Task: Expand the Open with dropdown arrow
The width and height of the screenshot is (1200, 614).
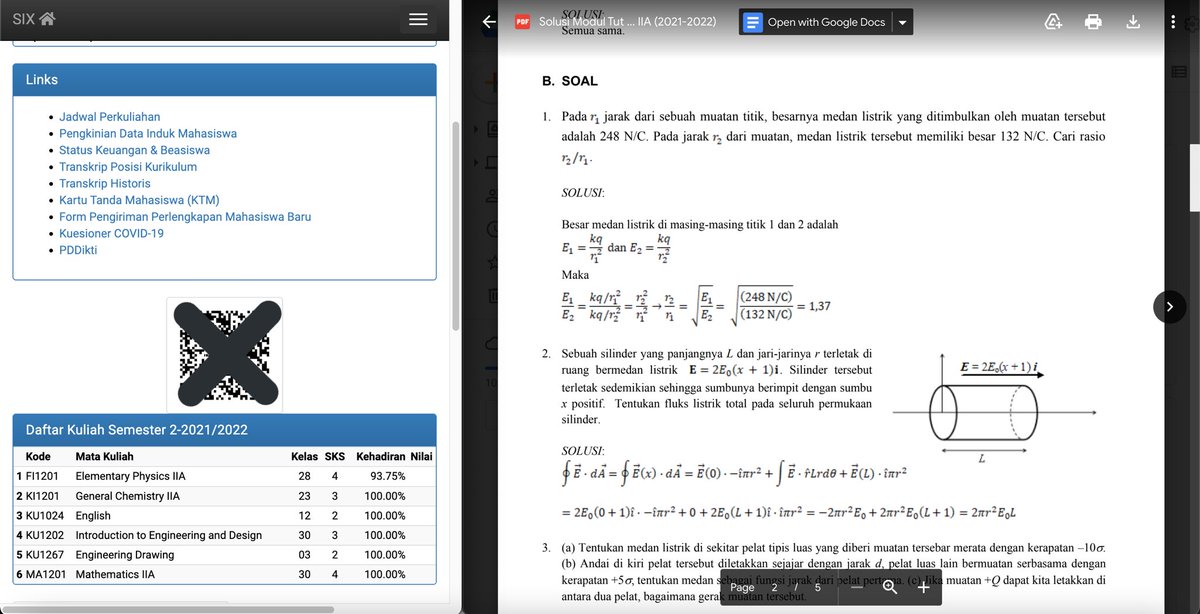Action: (903, 22)
